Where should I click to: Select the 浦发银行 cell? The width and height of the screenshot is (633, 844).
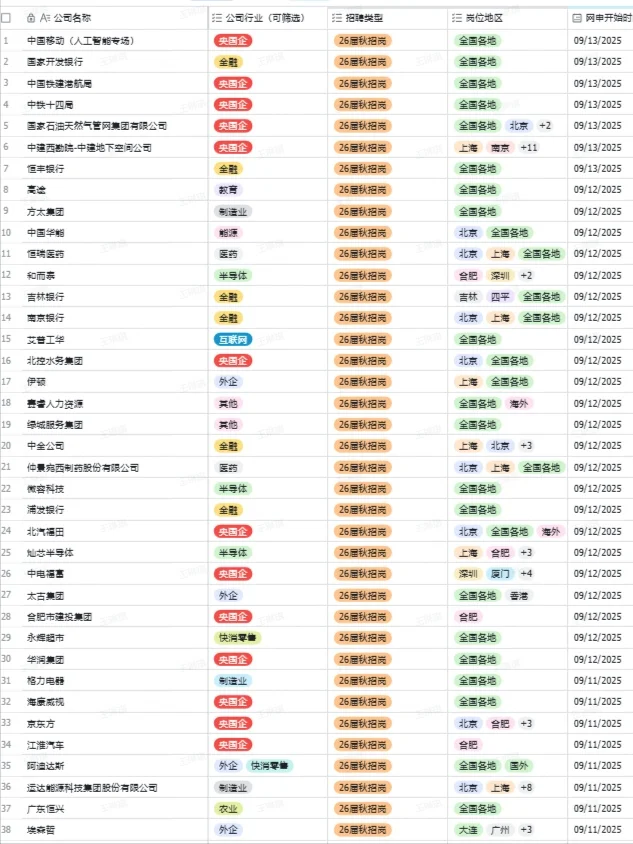[117, 510]
